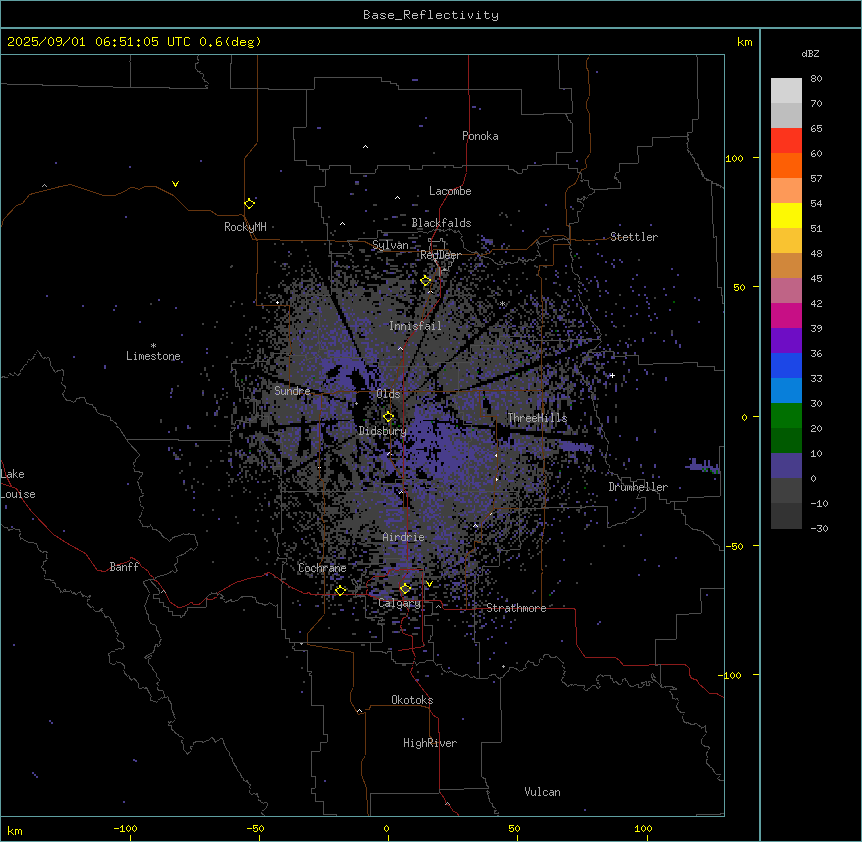
Task: Select the Limestone map label
Action: [153, 356]
